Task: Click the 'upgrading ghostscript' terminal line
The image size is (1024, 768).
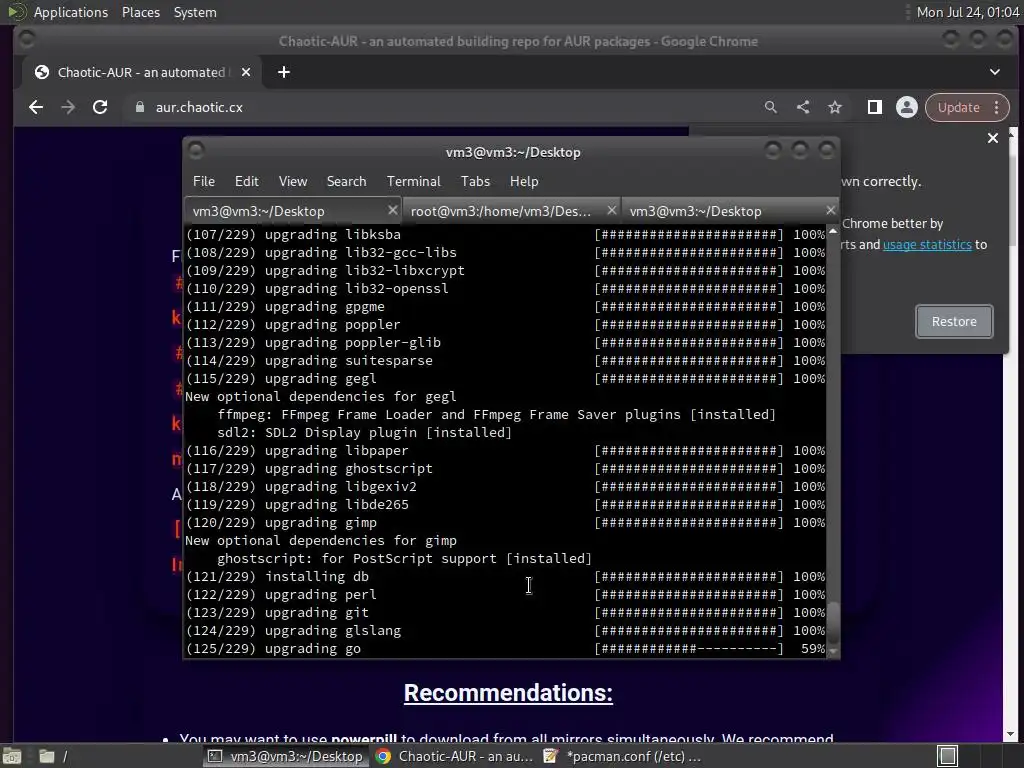Action: (505, 468)
